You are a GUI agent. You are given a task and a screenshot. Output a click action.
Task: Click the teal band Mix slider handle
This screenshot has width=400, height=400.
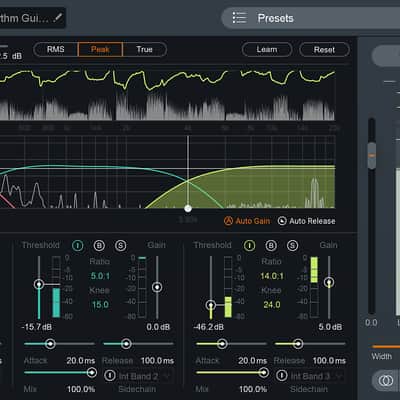click(x=92, y=372)
